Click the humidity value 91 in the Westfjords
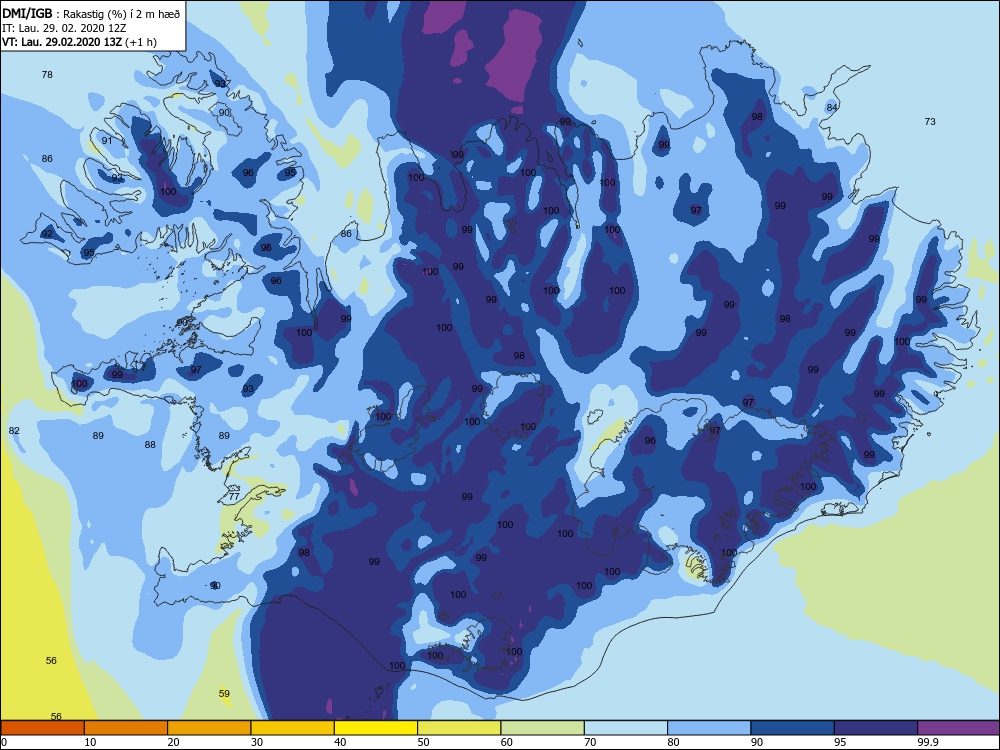Screen dimensions: 1000x750 pyautogui.click(x=107, y=140)
